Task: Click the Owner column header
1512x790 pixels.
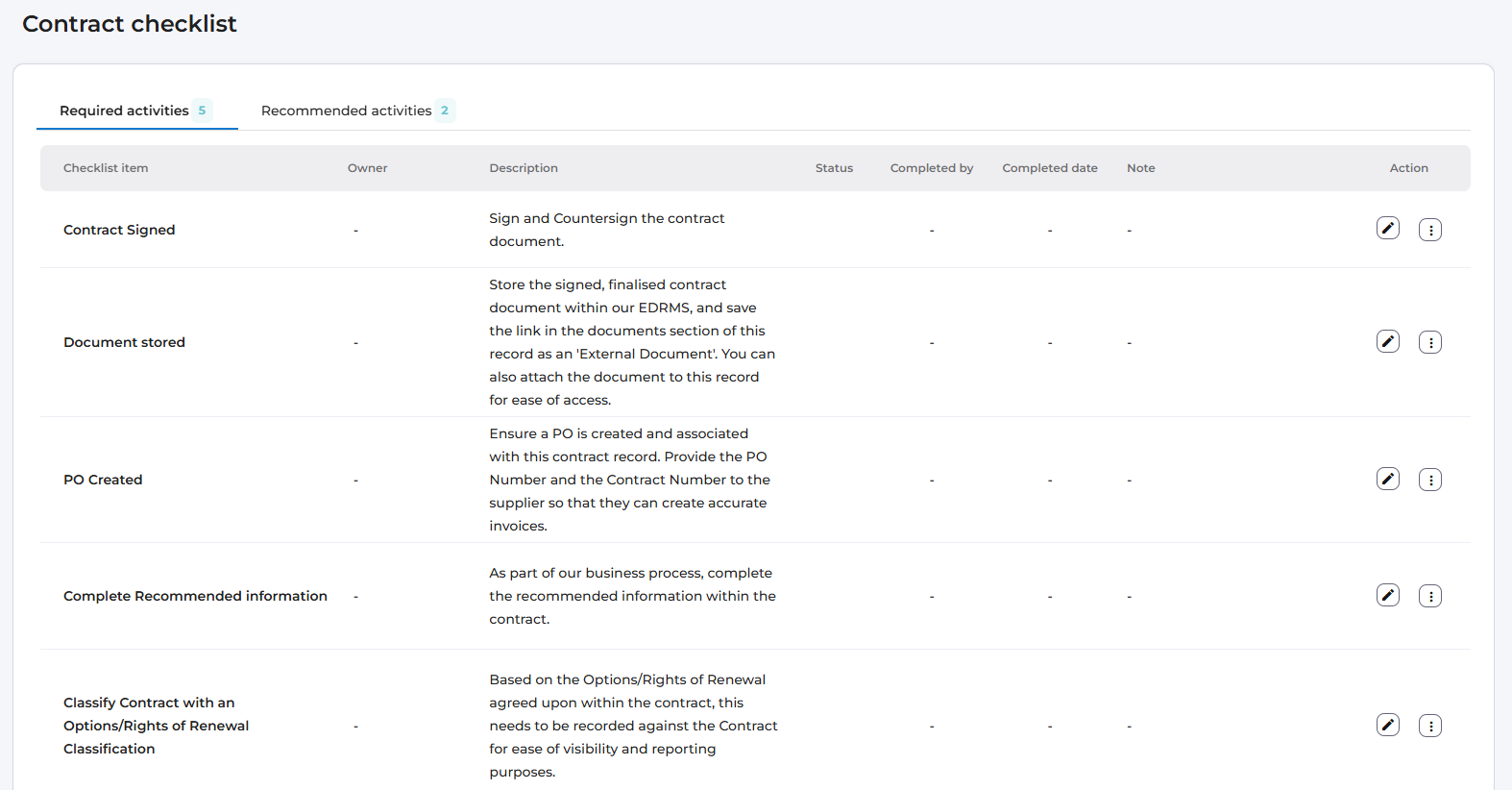Action: (367, 168)
